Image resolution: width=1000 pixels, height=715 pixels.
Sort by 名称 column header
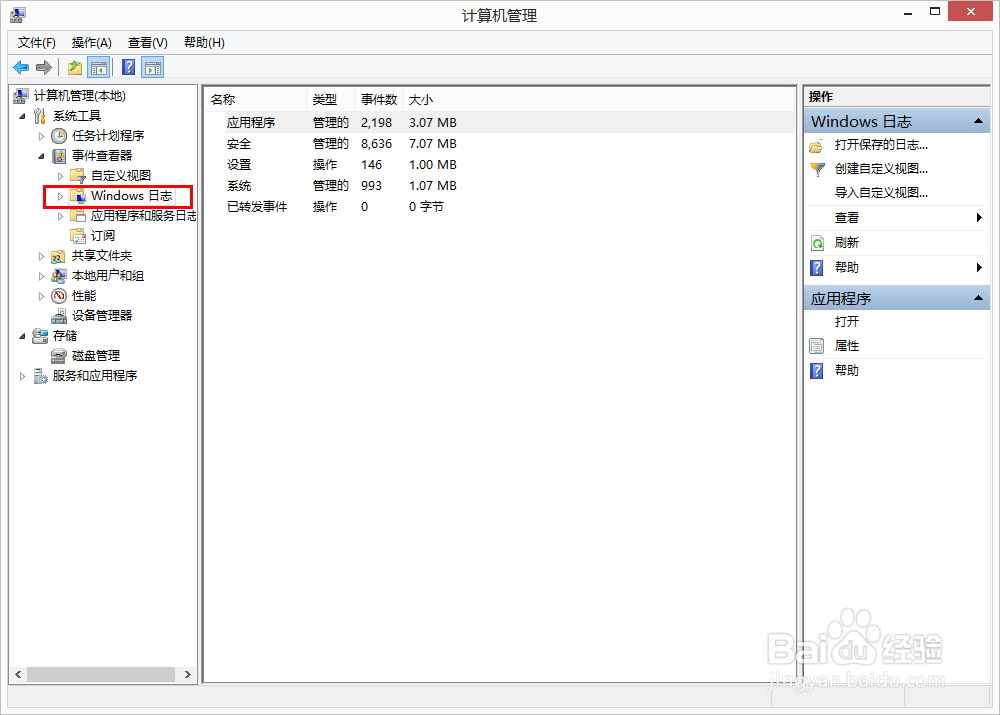(256, 100)
